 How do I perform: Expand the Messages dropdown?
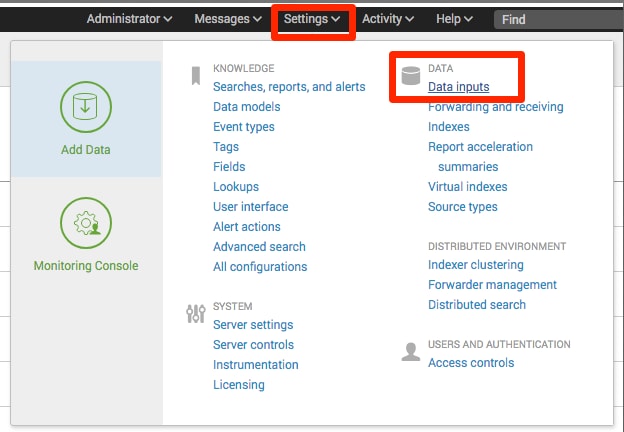point(228,19)
